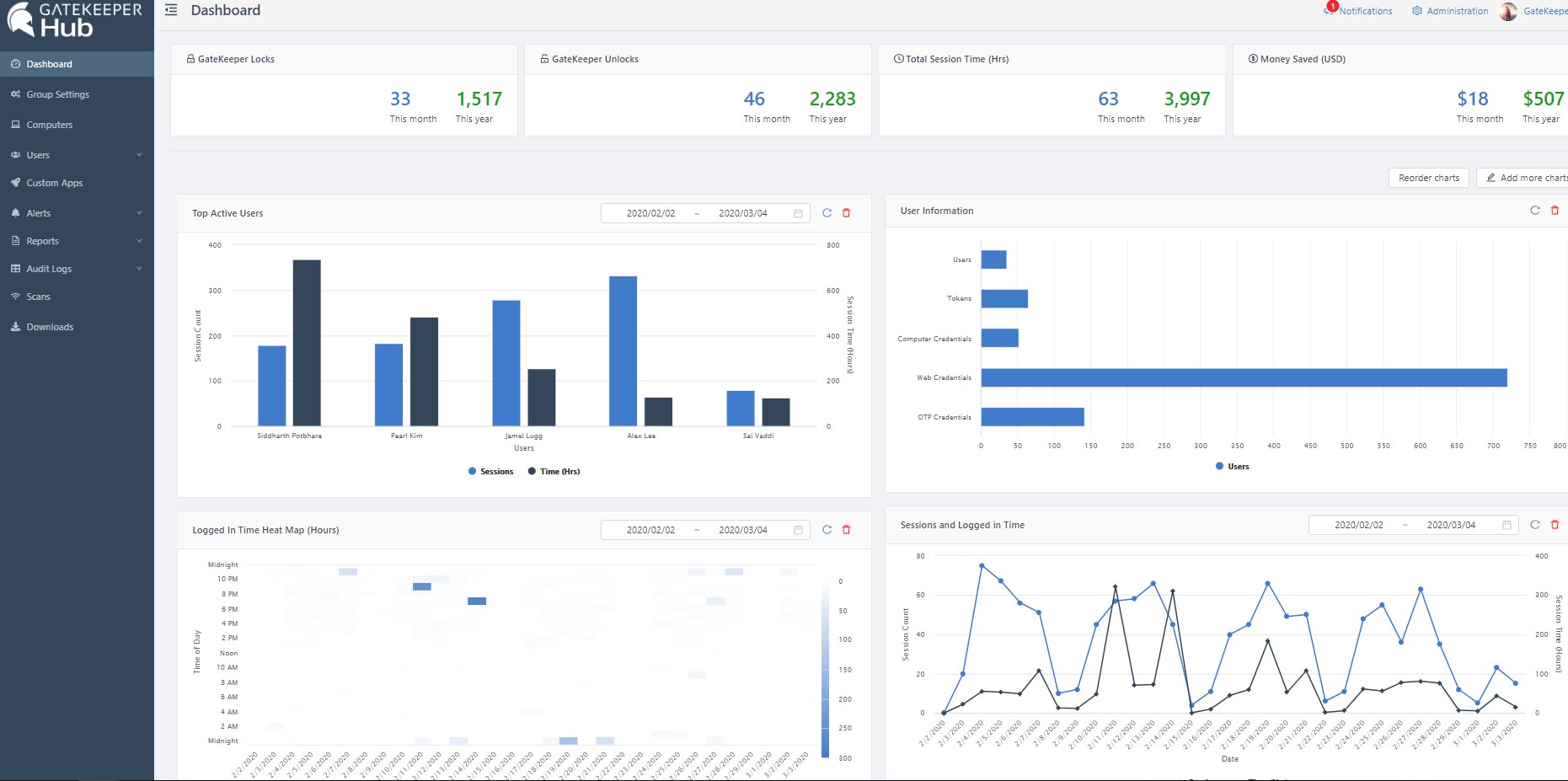The width and height of the screenshot is (1568, 781).
Task: Go to Custom Apps in sidebar
Action: point(54,183)
